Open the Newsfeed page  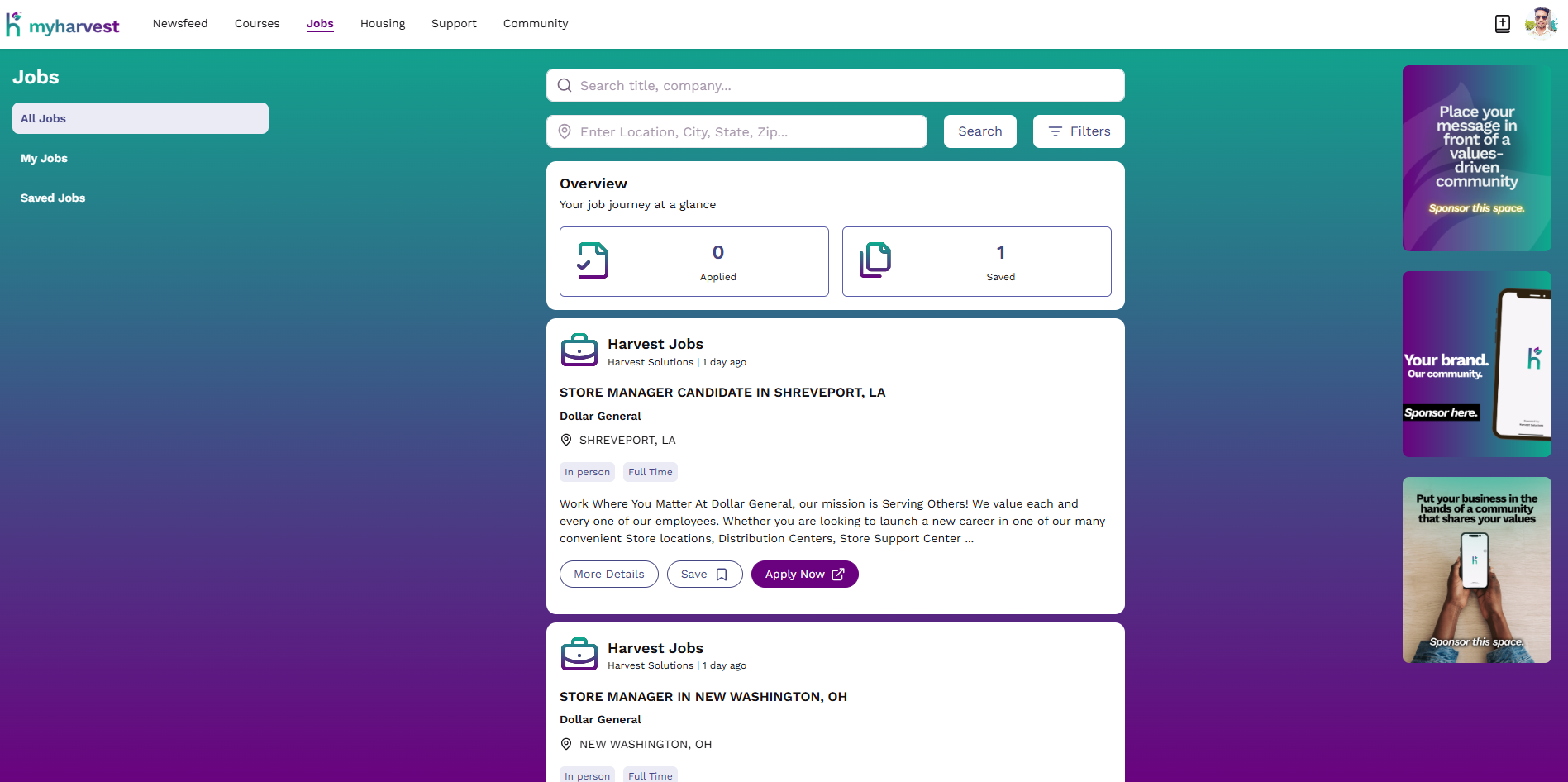180,24
